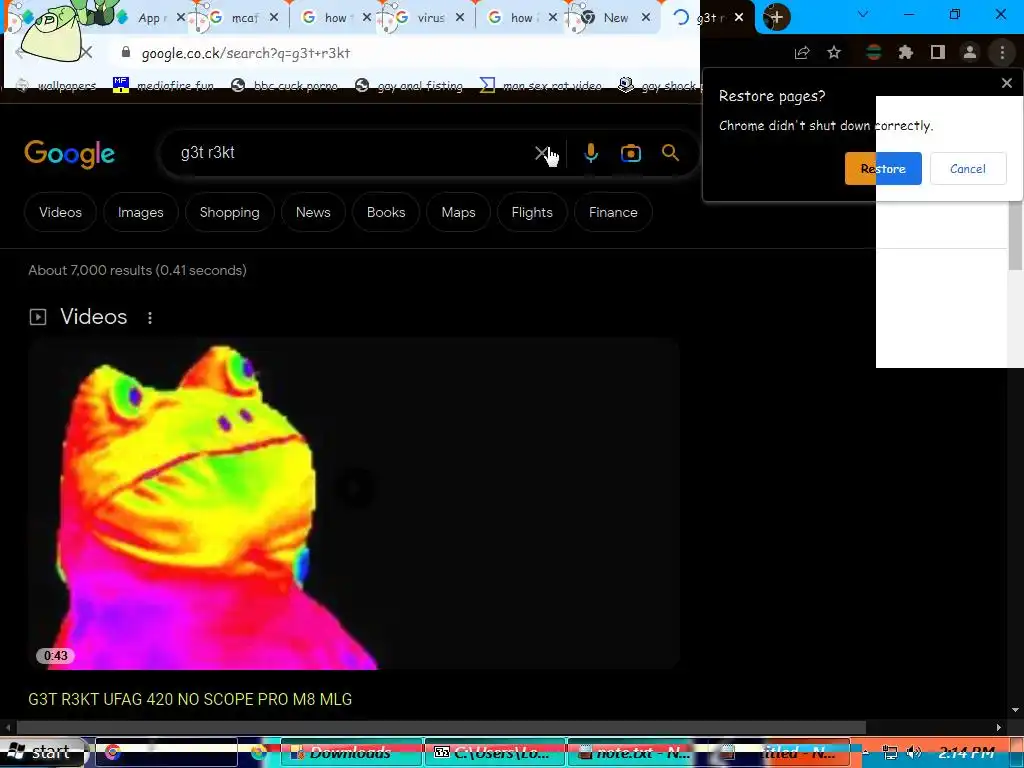Open the 'note.txt' Notepad taskbar window
The height and width of the screenshot is (768, 1024).
[x=637, y=752]
